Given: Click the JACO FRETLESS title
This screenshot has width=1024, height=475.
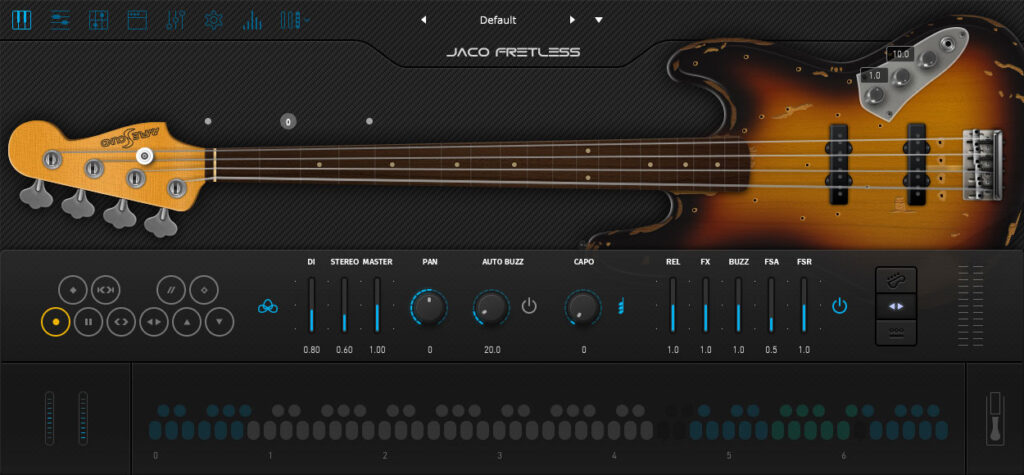Looking at the screenshot, I should pos(513,52).
